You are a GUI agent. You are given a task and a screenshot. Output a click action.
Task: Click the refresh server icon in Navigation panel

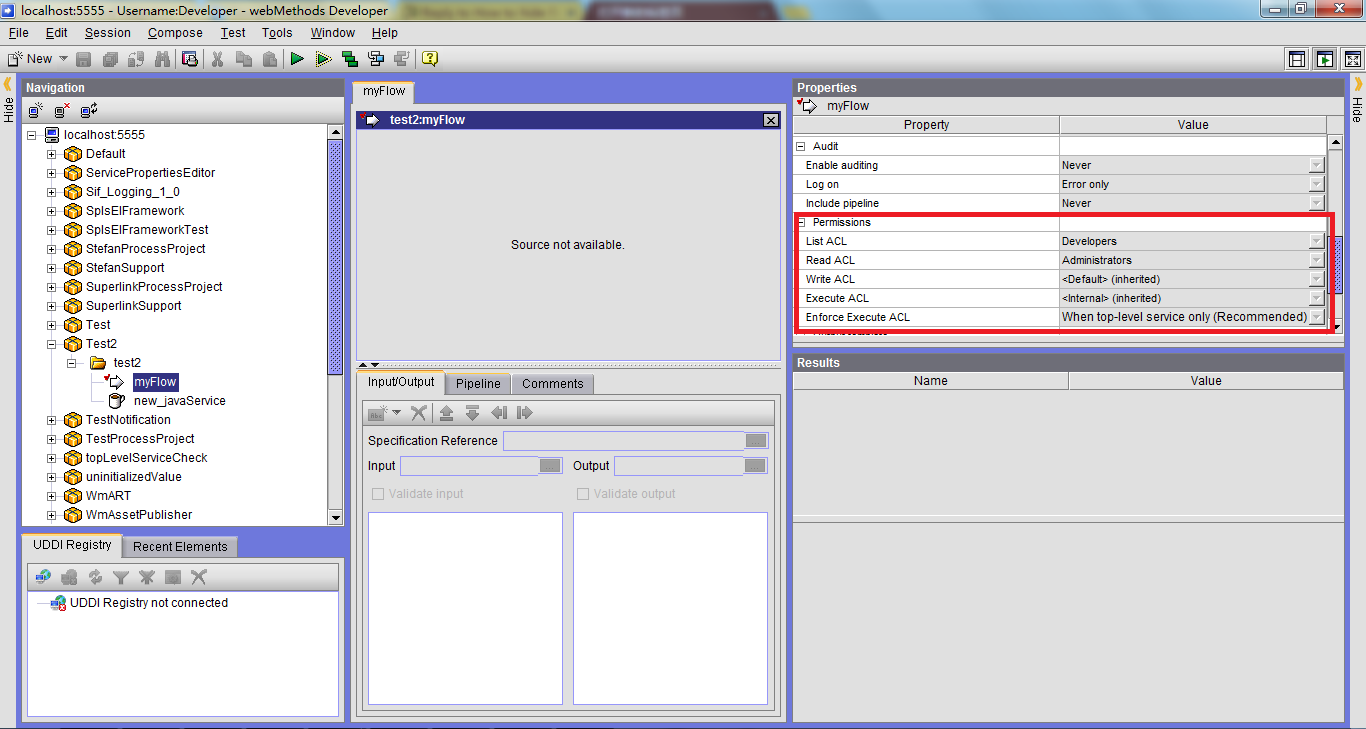tap(88, 111)
